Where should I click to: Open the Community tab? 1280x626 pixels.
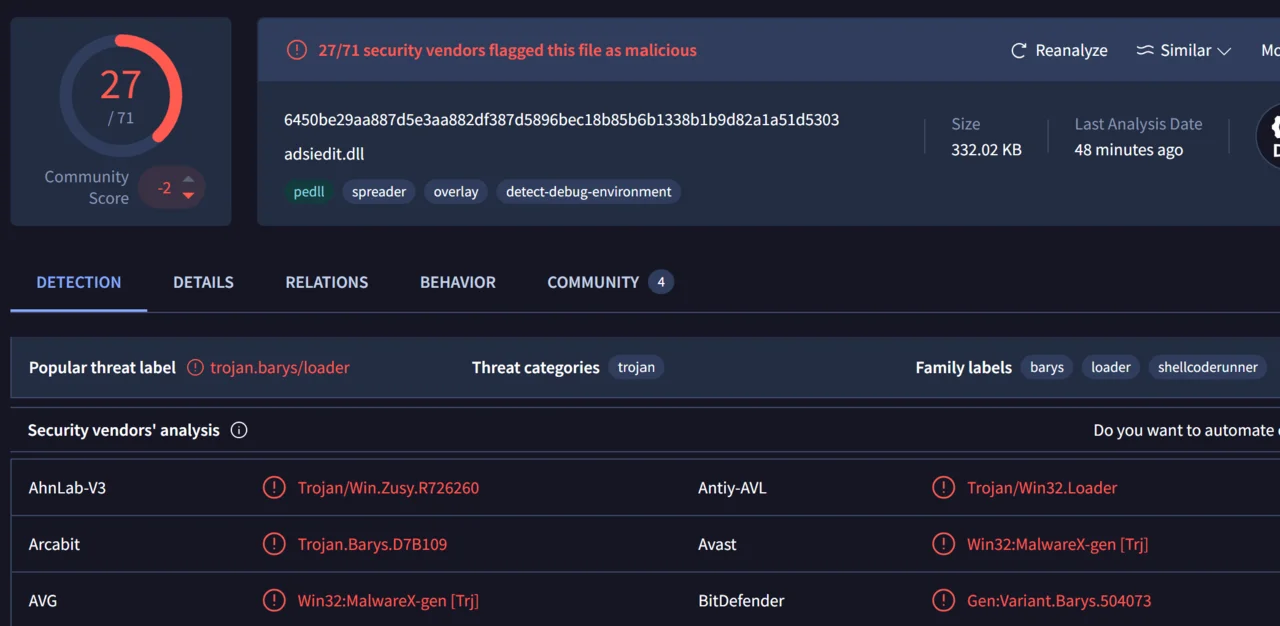click(x=593, y=282)
